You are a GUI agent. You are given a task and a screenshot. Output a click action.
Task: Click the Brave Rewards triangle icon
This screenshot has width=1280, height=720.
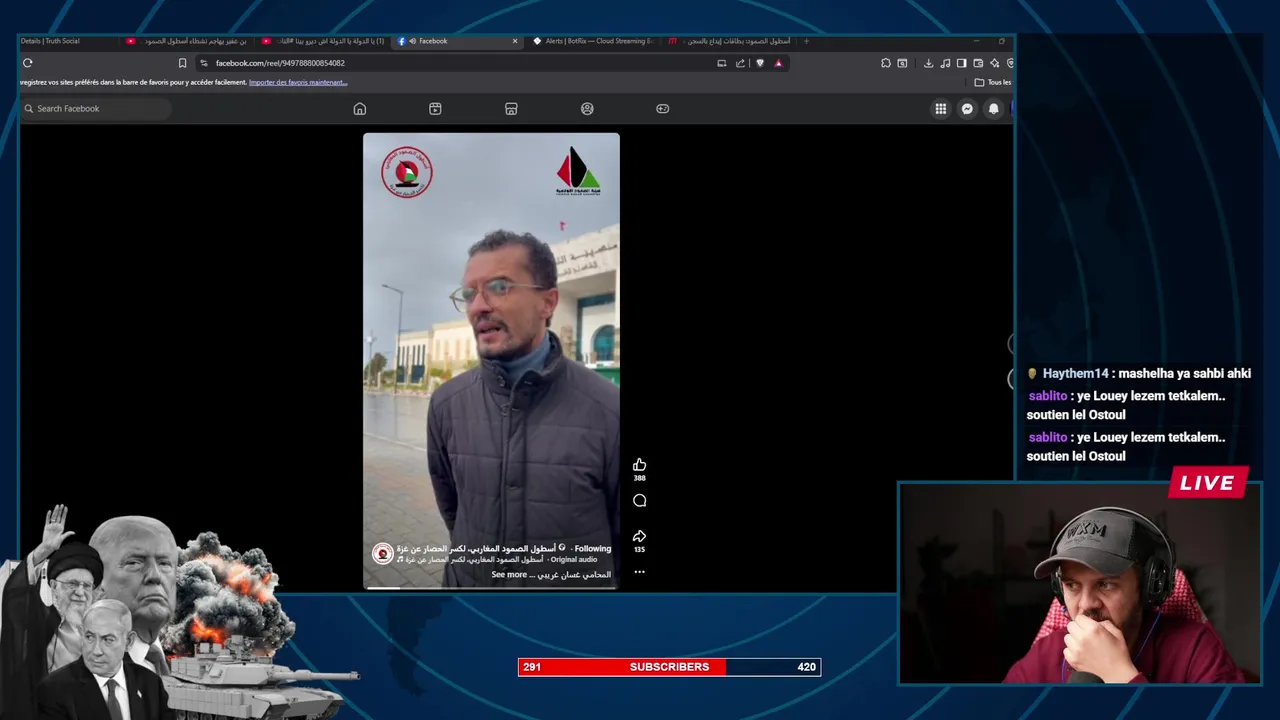778,63
